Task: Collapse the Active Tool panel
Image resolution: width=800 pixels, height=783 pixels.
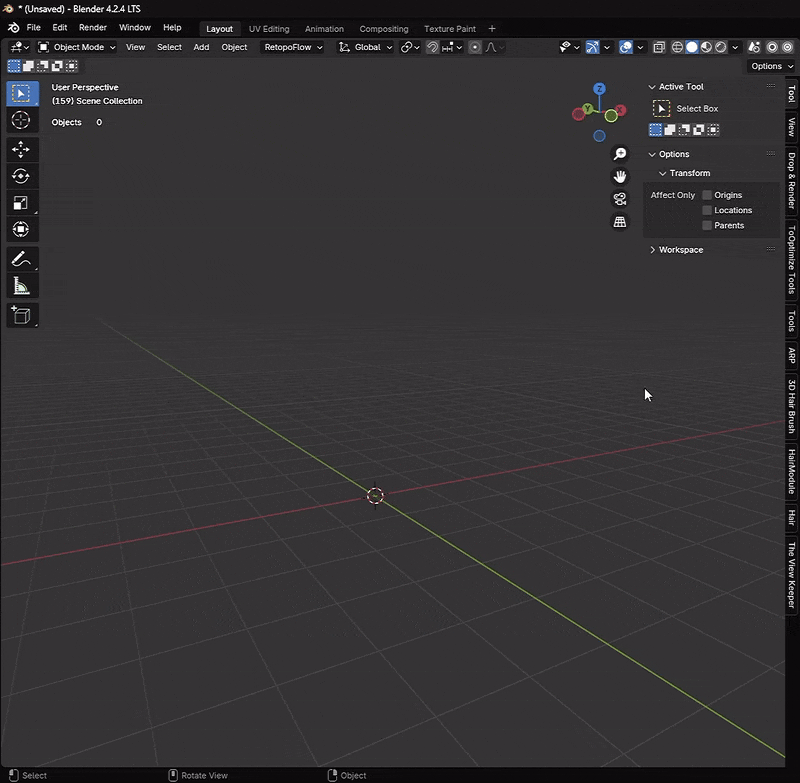Action: pos(652,87)
